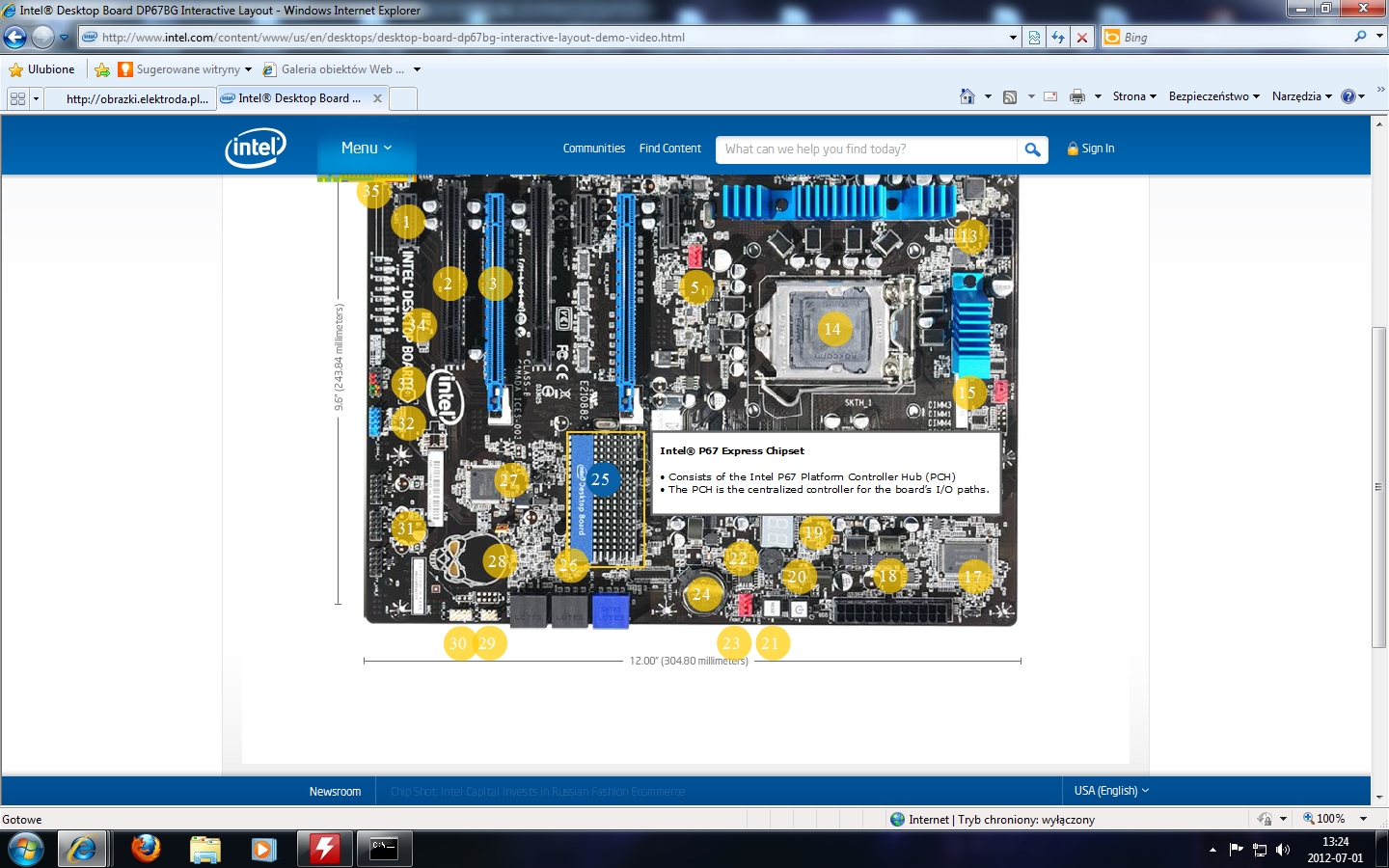
Task: Close the Intel Desktop Board tab
Action: pos(377,98)
